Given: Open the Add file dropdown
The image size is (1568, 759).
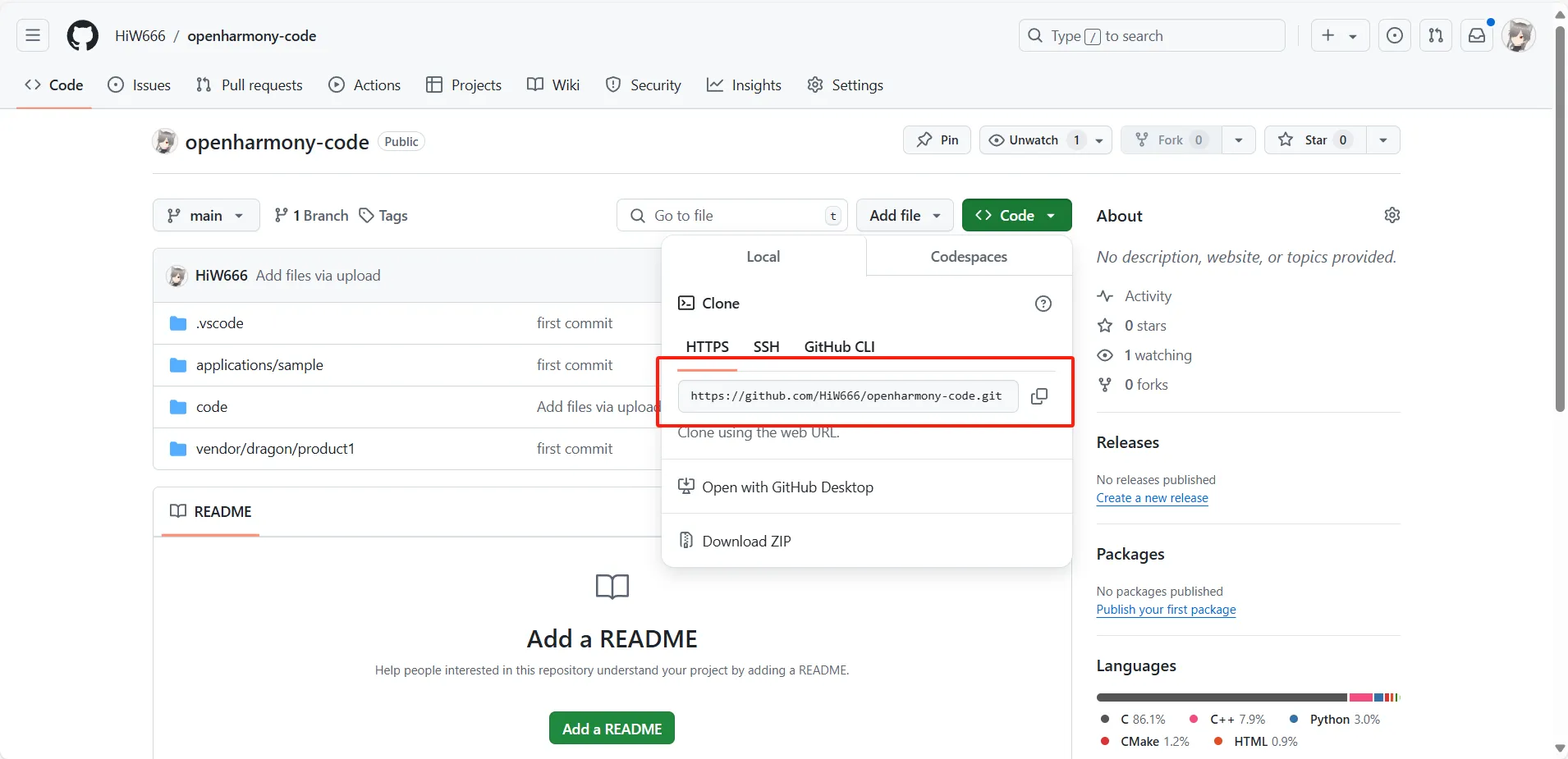Looking at the screenshot, I should tap(904, 216).
